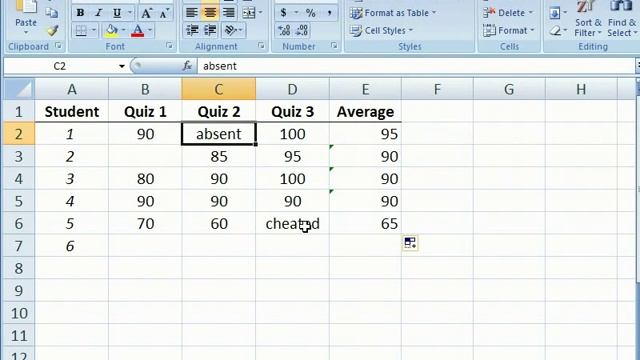The image size is (640, 360).
Task: Apply Accounting Number Format dollar sign
Action: [x=283, y=13]
